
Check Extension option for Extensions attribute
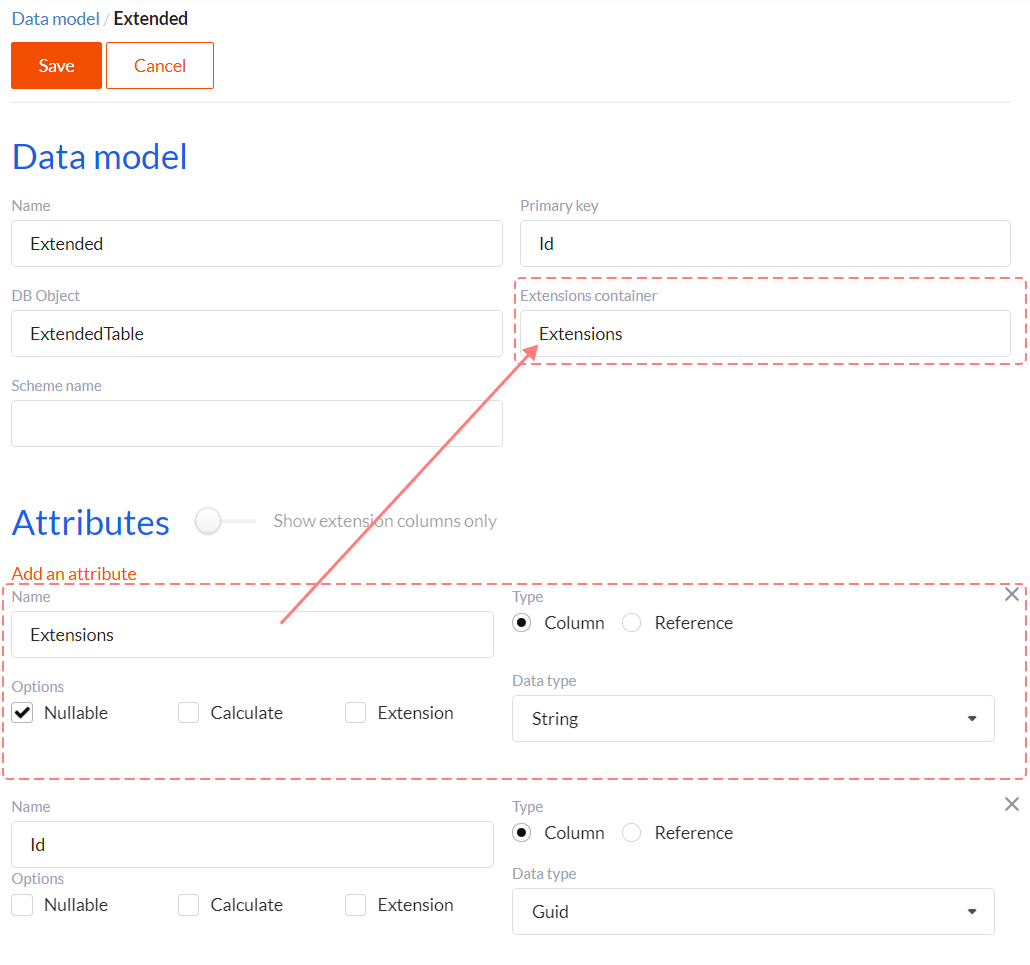[x=355, y=713]
